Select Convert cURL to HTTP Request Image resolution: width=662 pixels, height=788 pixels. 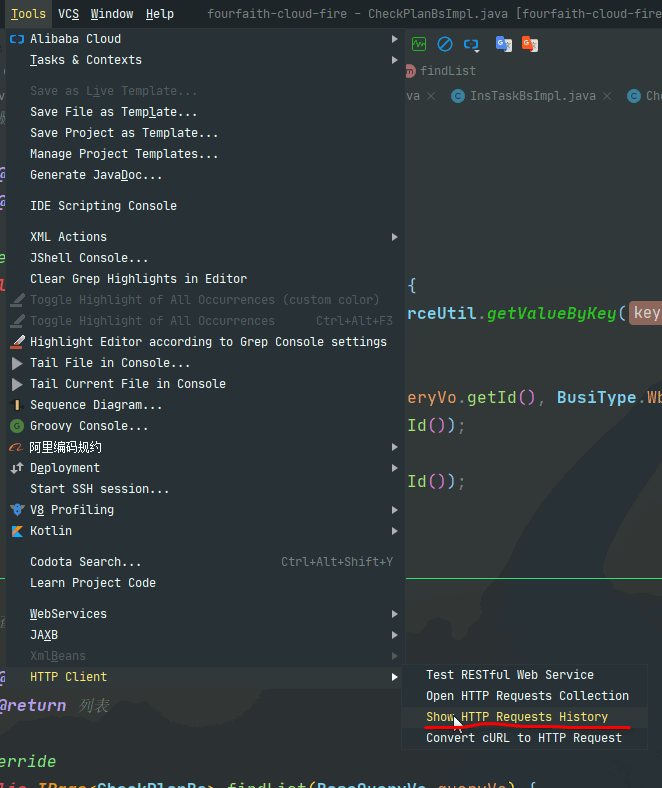tap(524, 738)
